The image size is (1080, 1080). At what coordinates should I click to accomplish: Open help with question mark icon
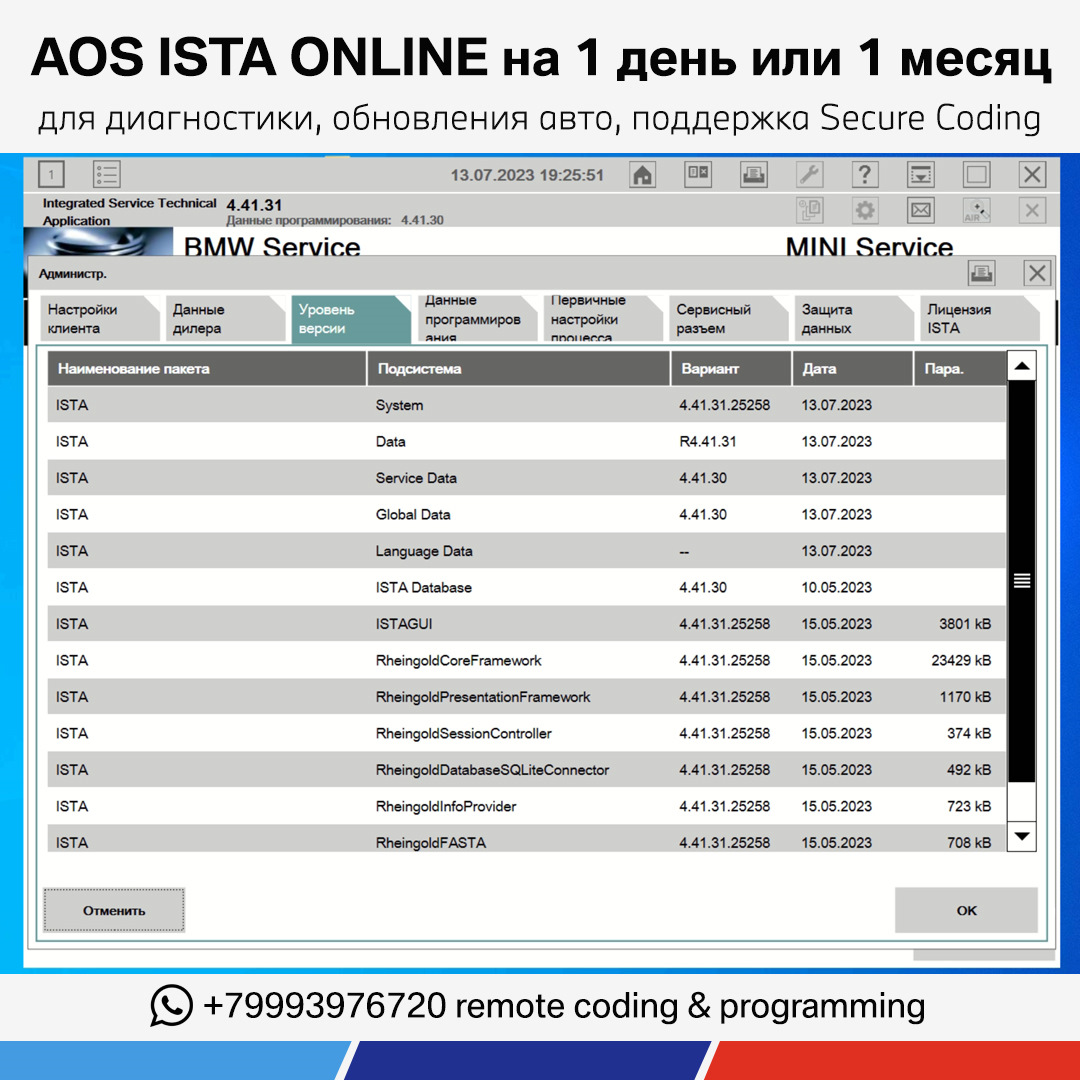pos(865,175)
